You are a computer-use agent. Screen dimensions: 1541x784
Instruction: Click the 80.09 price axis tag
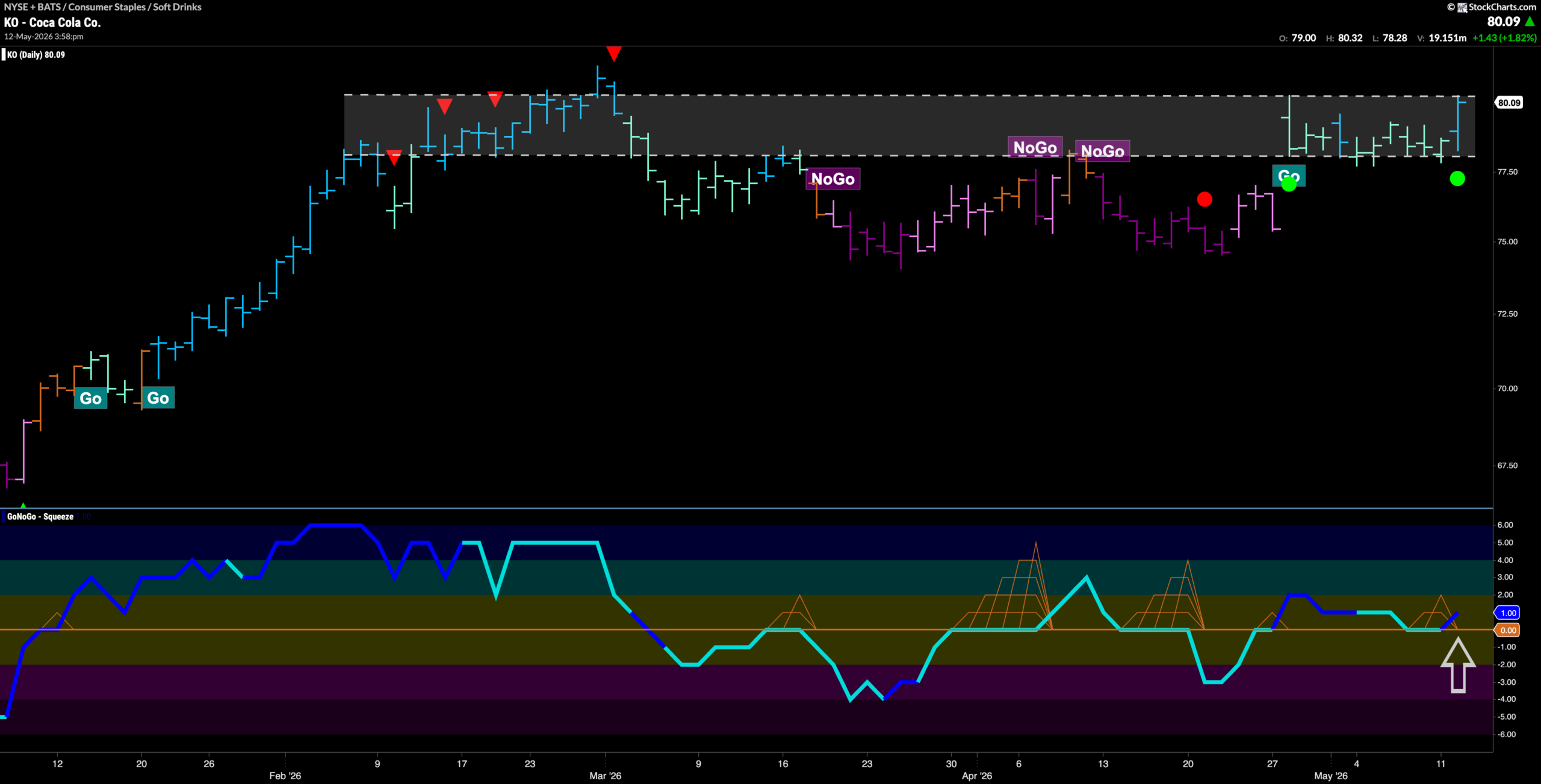point(1509,103)
